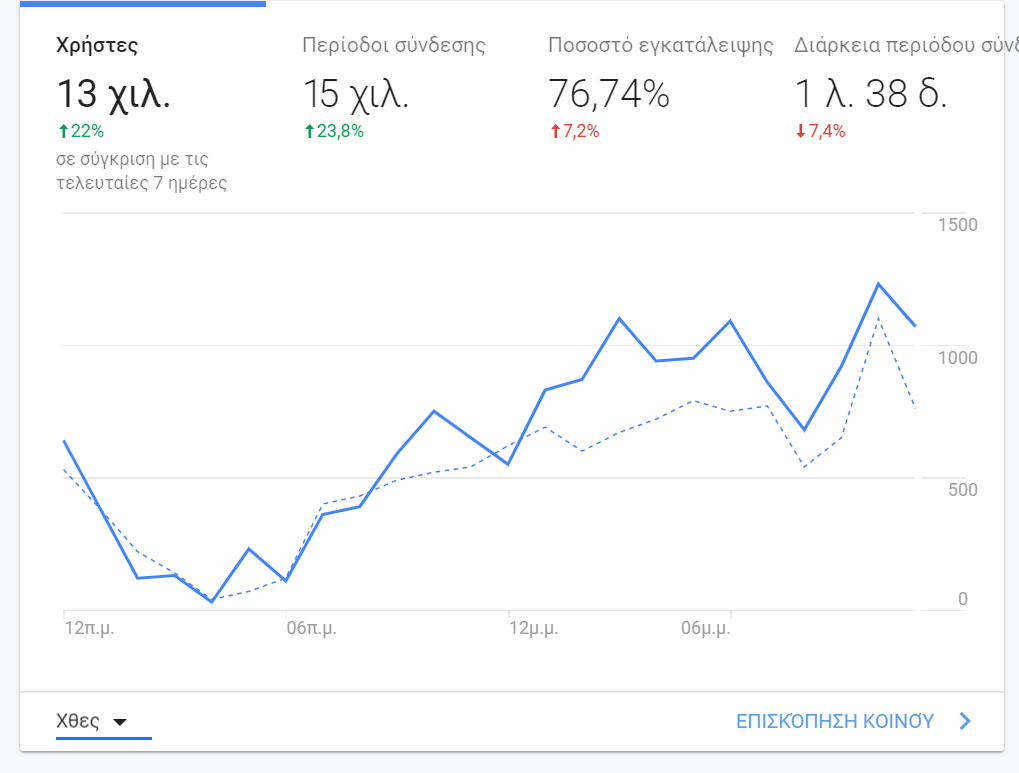Switch to the Περίοδοι σύνδεσης tab
The width and height of the screenshot is (1019, 773).
pos(394,46)
